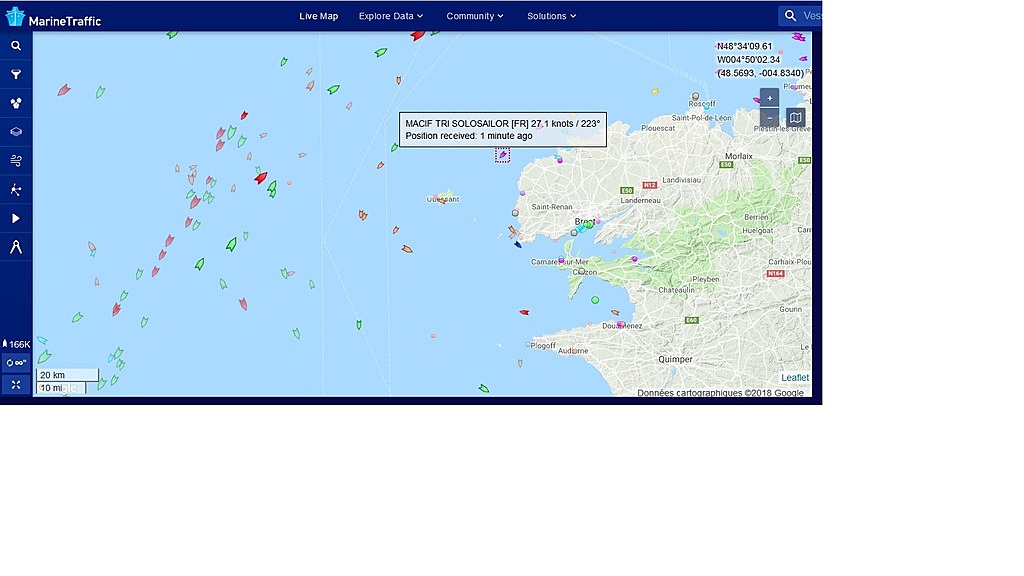The image size is (1024, 576).
Task: Expand the Community menu
Action: [474, 16]
